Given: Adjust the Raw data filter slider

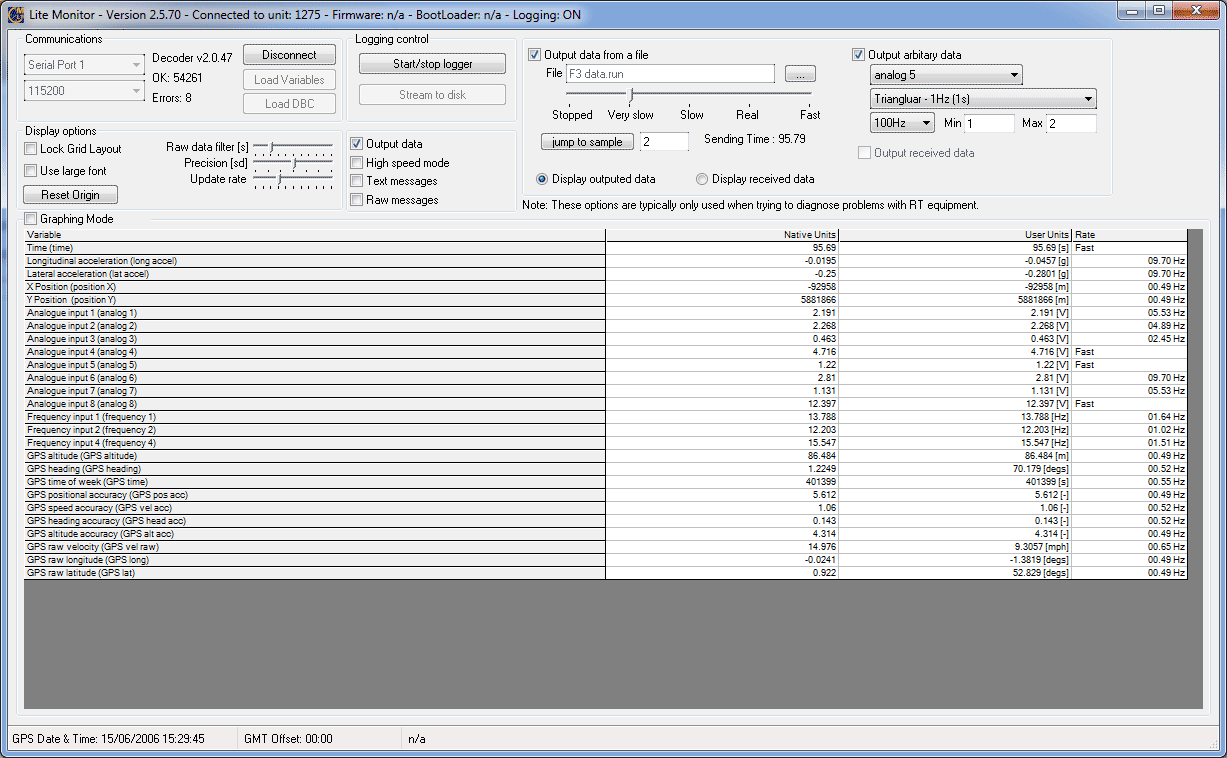Looking at the screenshot, I should coord(271,147).
